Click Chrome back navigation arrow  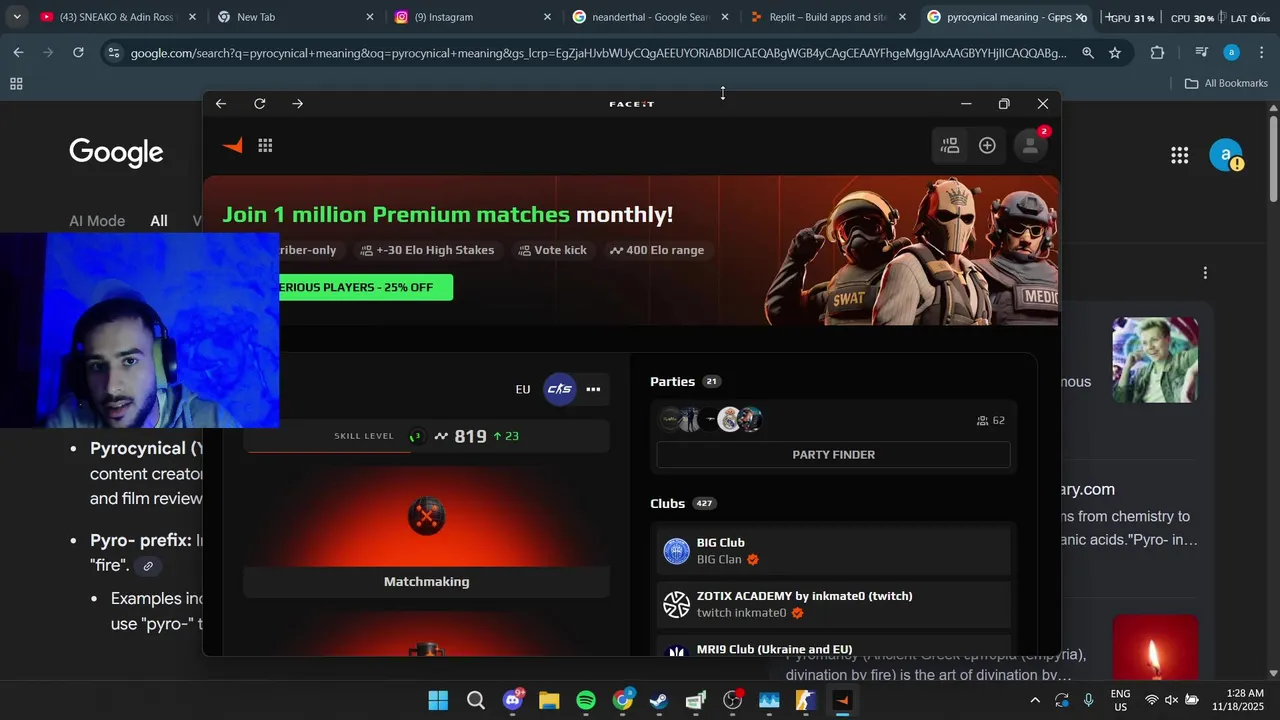click(x=19, y=52)
